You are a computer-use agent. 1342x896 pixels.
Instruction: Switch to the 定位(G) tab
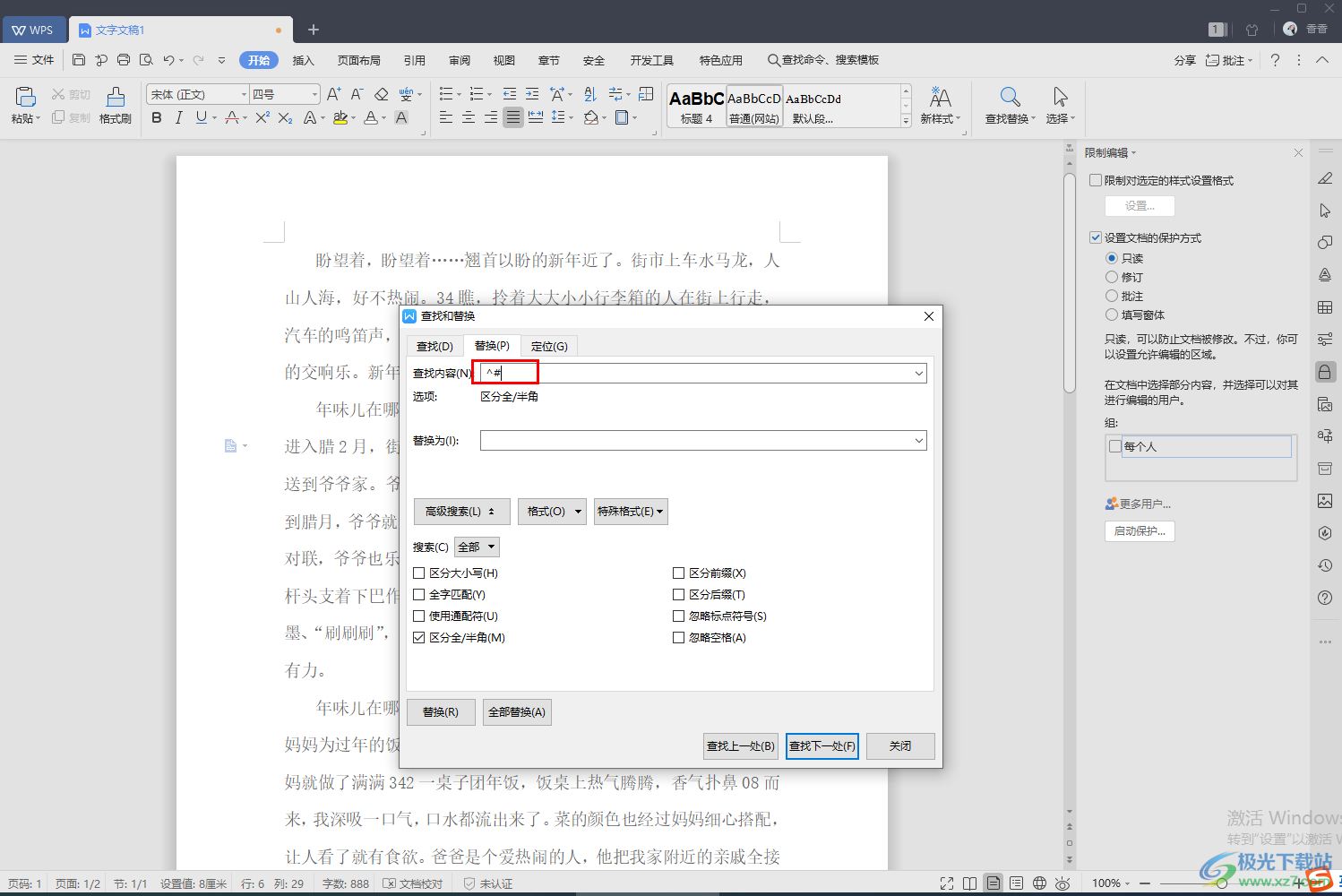click(549, 347)
